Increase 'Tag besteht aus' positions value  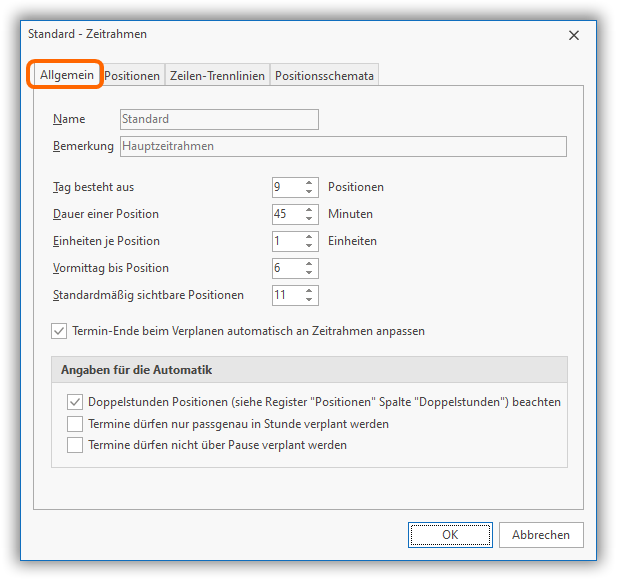[310, 182]
